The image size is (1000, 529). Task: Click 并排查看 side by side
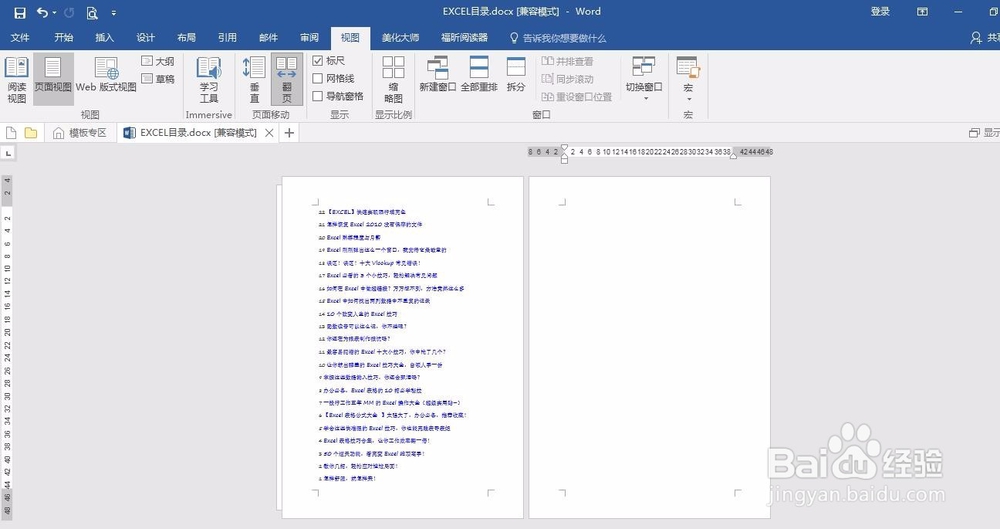point(567,61)
